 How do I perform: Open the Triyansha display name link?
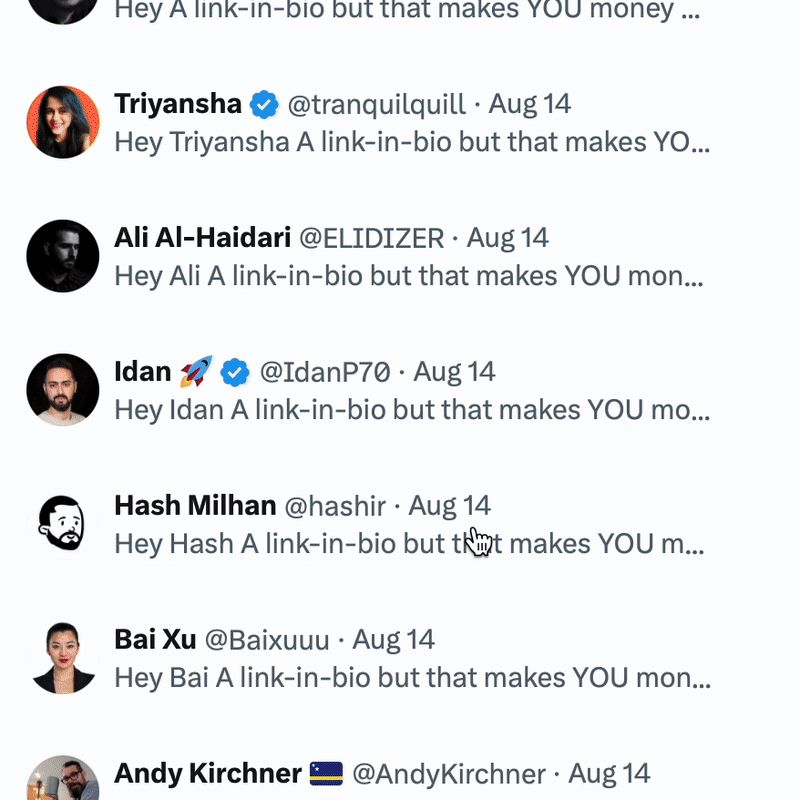click(178, 104)
